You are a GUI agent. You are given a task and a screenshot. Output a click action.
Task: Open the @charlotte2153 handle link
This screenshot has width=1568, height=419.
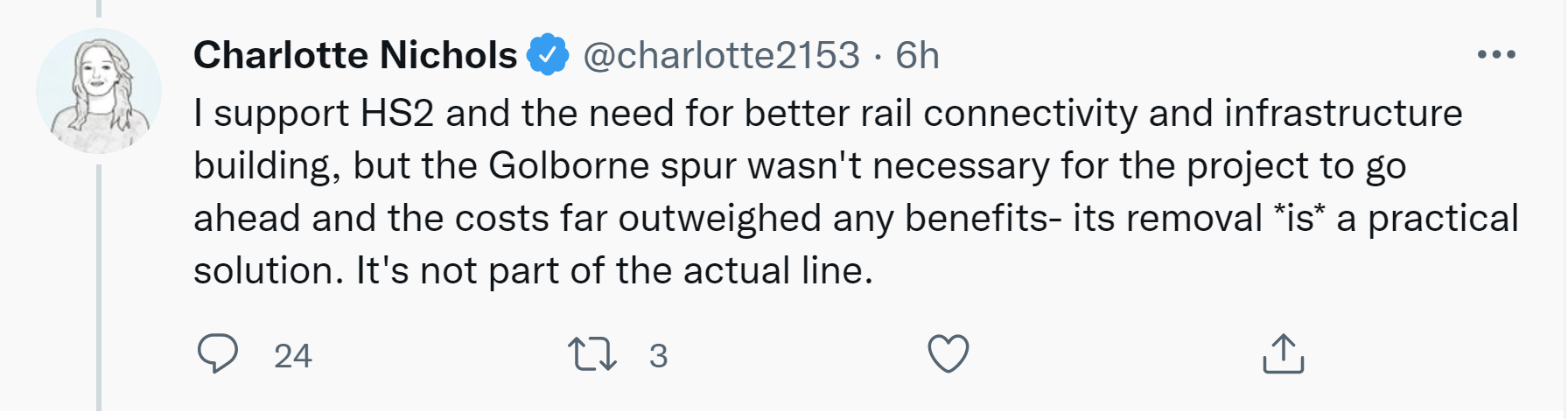721,55
